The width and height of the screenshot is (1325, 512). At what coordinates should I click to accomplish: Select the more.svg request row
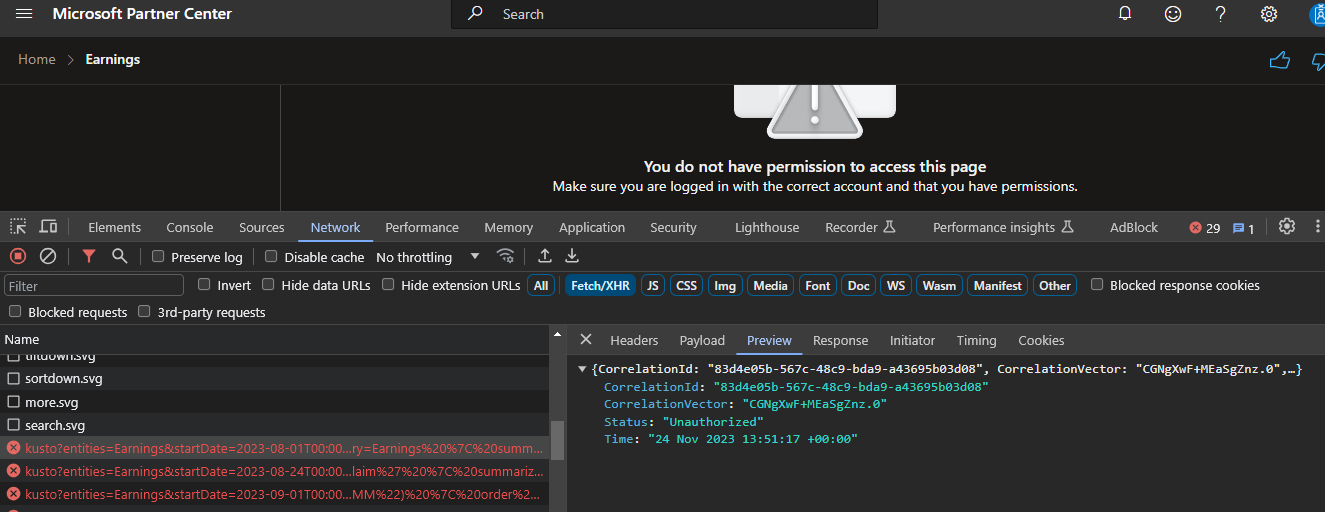(x=274, y=402)
